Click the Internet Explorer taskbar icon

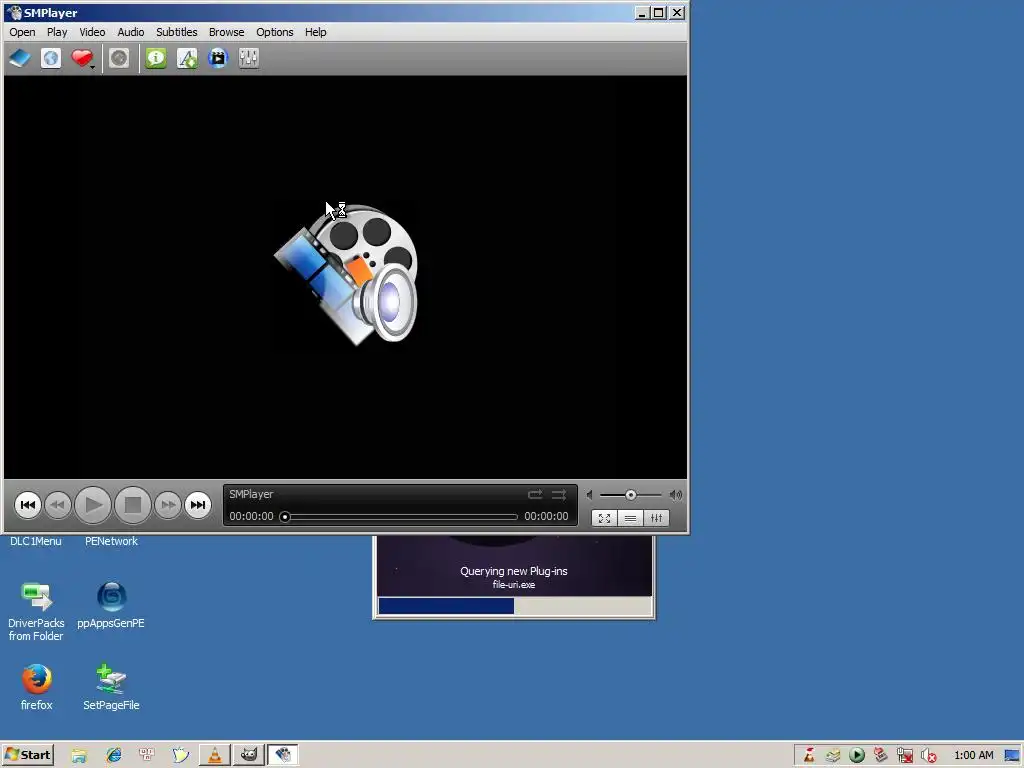[114, 756]
